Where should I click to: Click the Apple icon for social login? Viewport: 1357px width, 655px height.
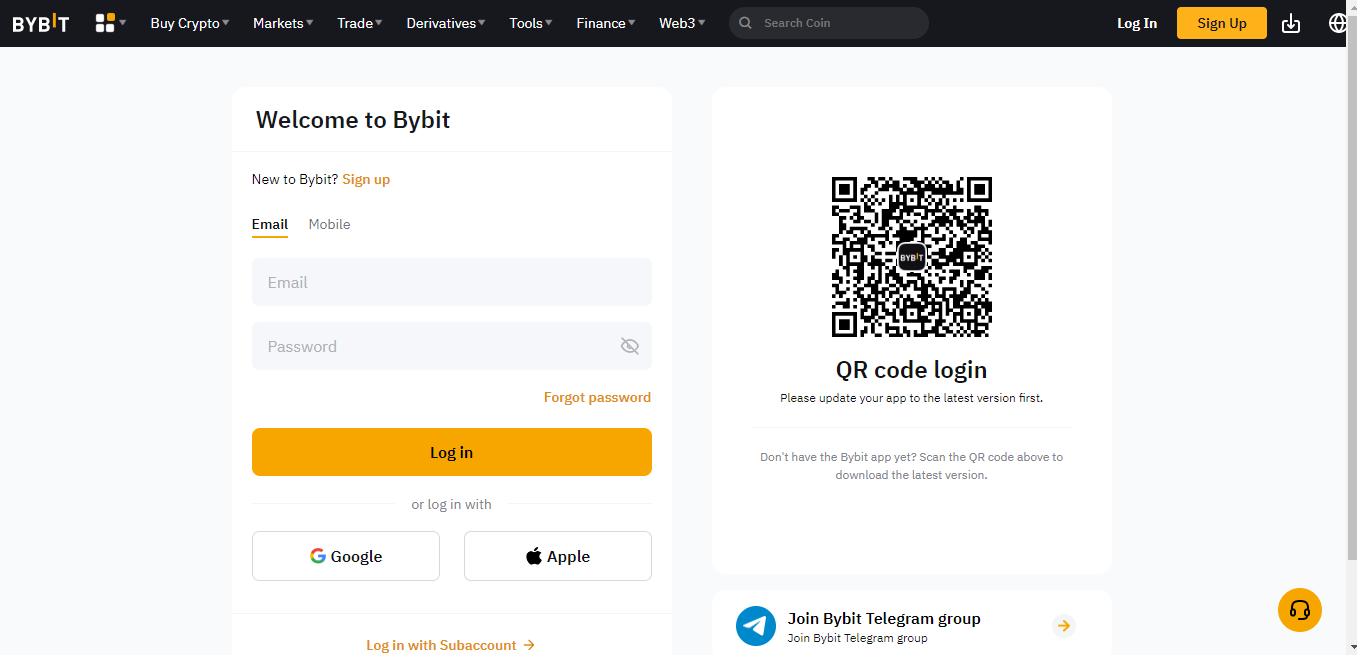point(533,555)
